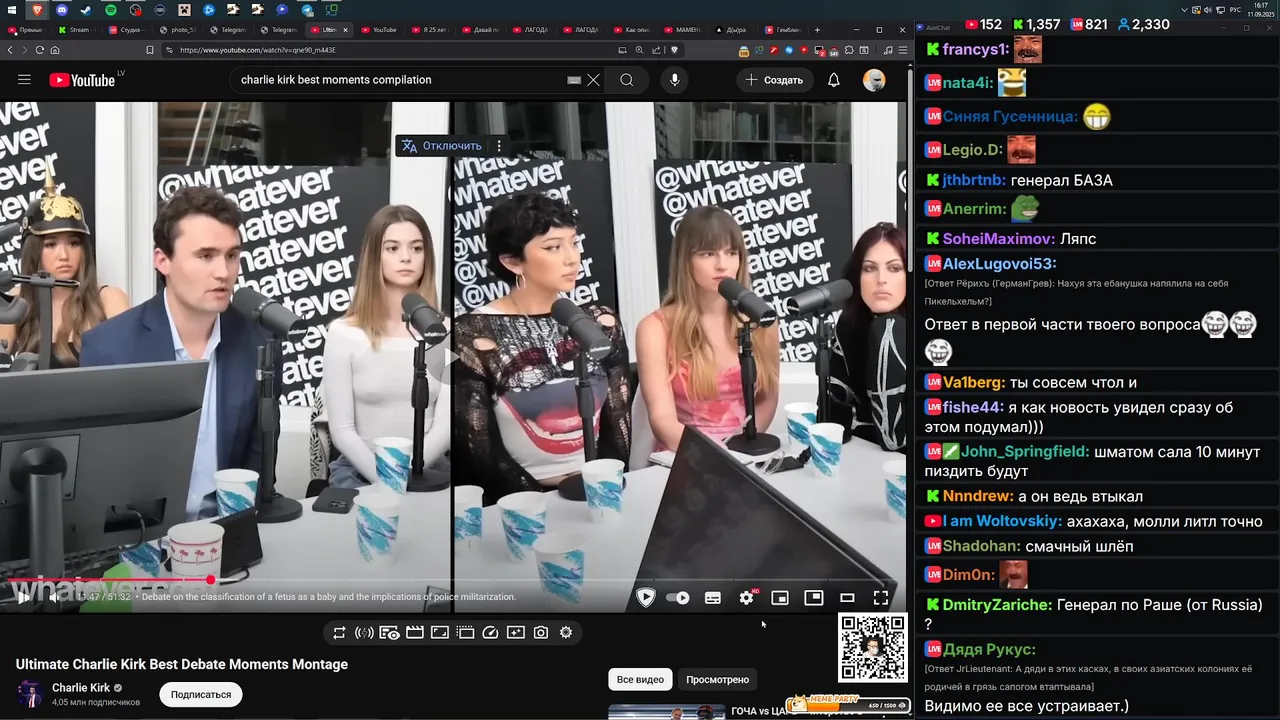Viewport: 1280px width, 720px height.
Task: Subscribe with Подписаться button
Action: 200,694
